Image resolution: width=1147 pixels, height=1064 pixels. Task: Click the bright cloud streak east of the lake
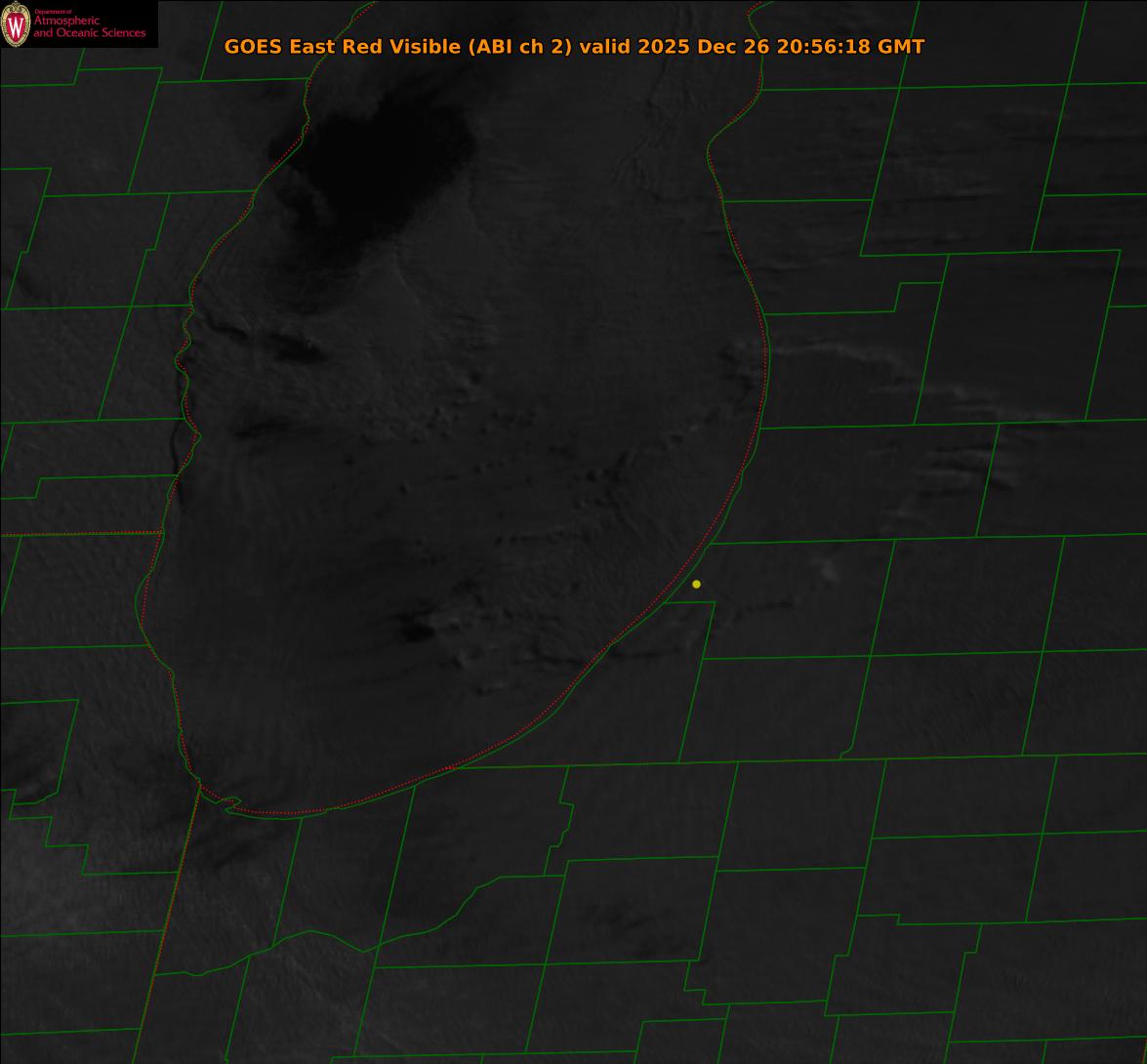(x=830, y=353)
